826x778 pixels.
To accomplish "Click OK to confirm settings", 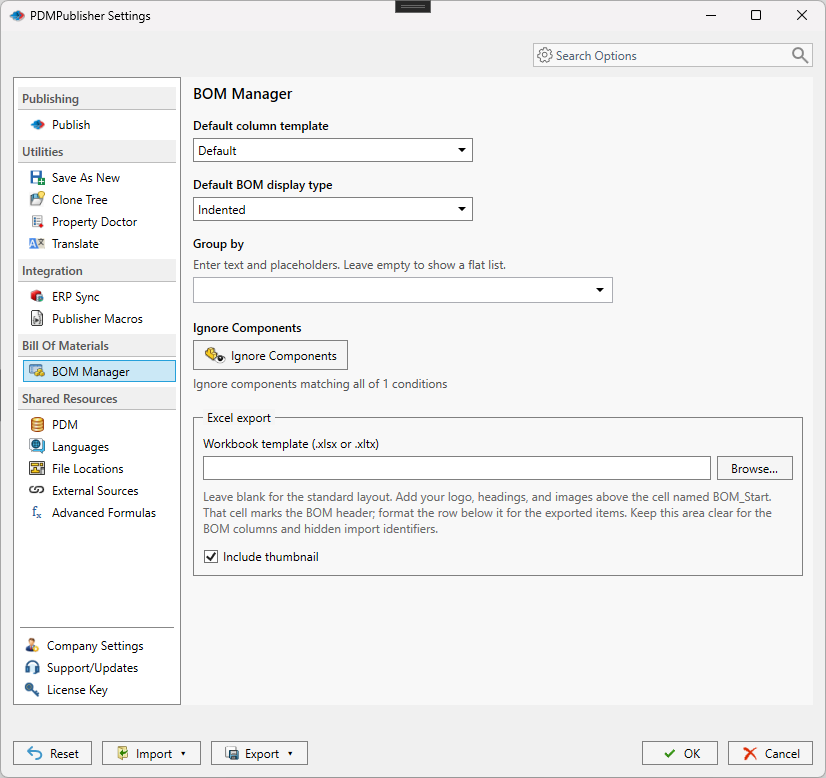I will [x=680, y=753].
